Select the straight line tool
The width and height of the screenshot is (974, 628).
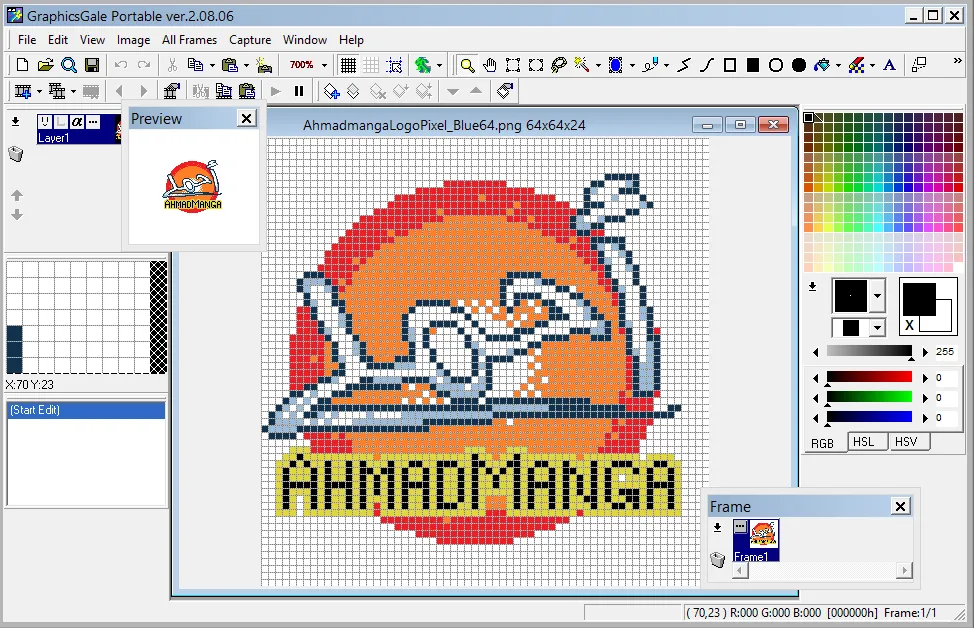[684, 65]
